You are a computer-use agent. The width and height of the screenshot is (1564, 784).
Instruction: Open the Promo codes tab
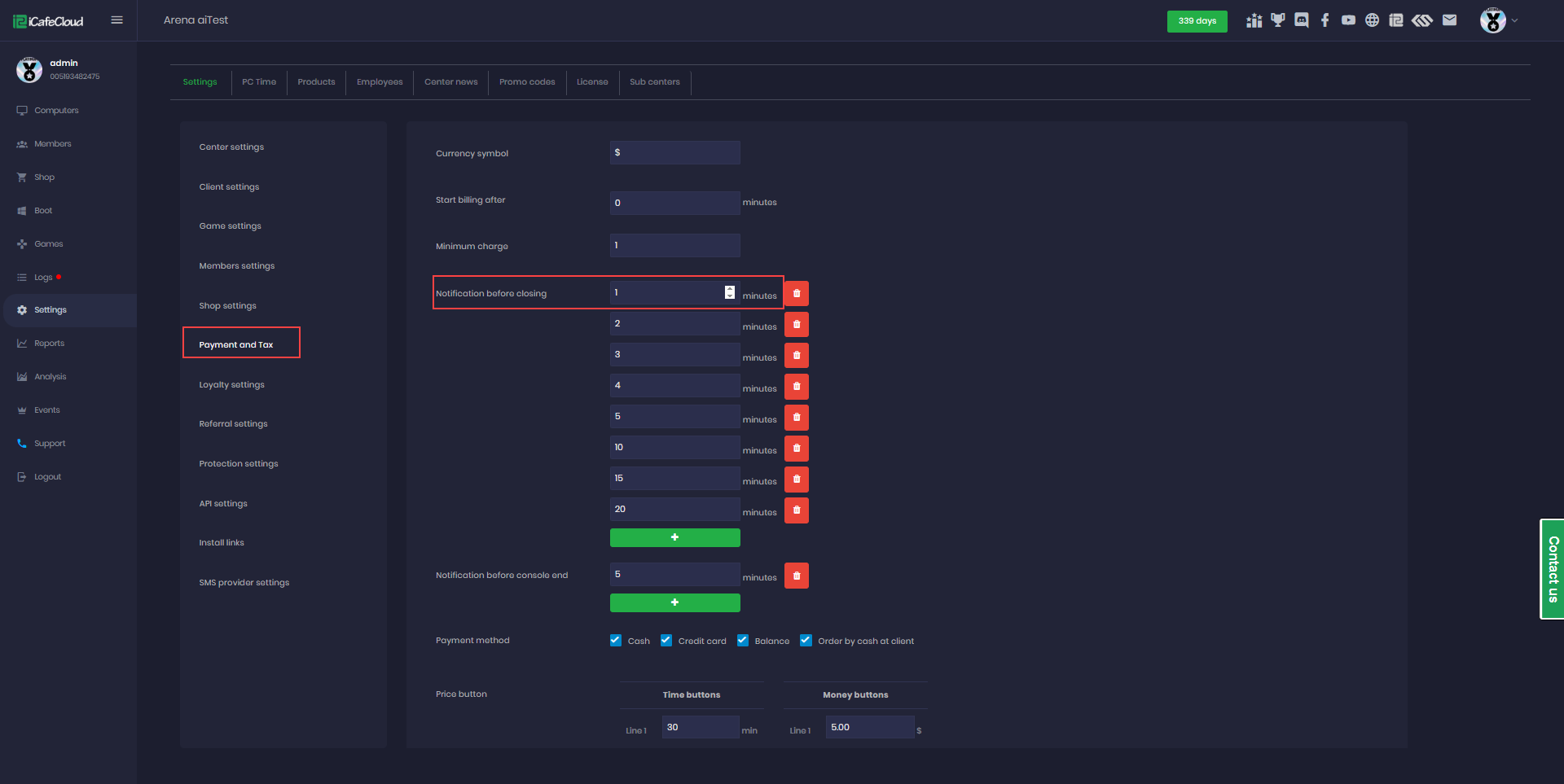(527, 82)
